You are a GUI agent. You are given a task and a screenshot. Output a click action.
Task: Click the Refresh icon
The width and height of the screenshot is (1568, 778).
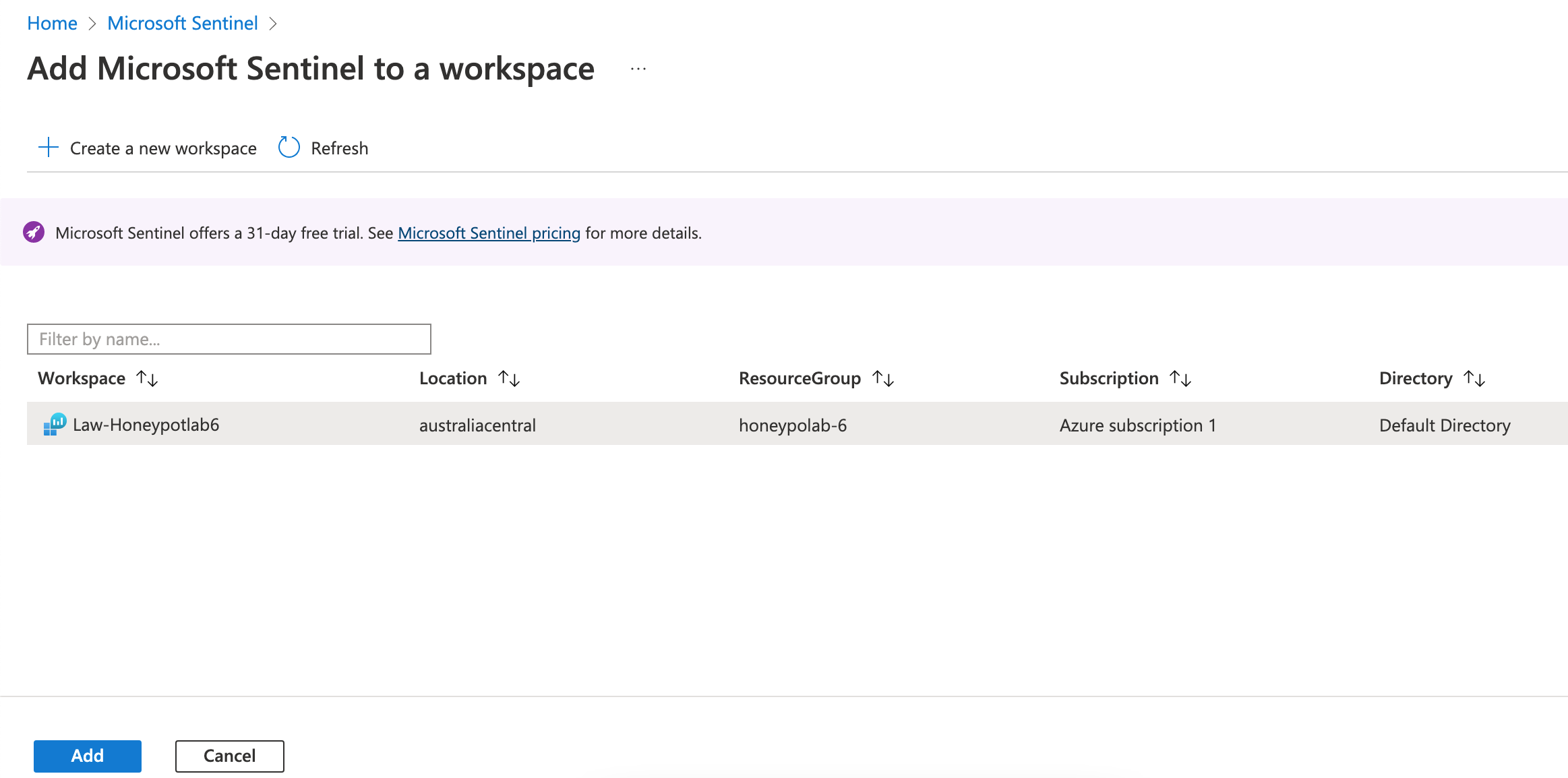point(289,147)
